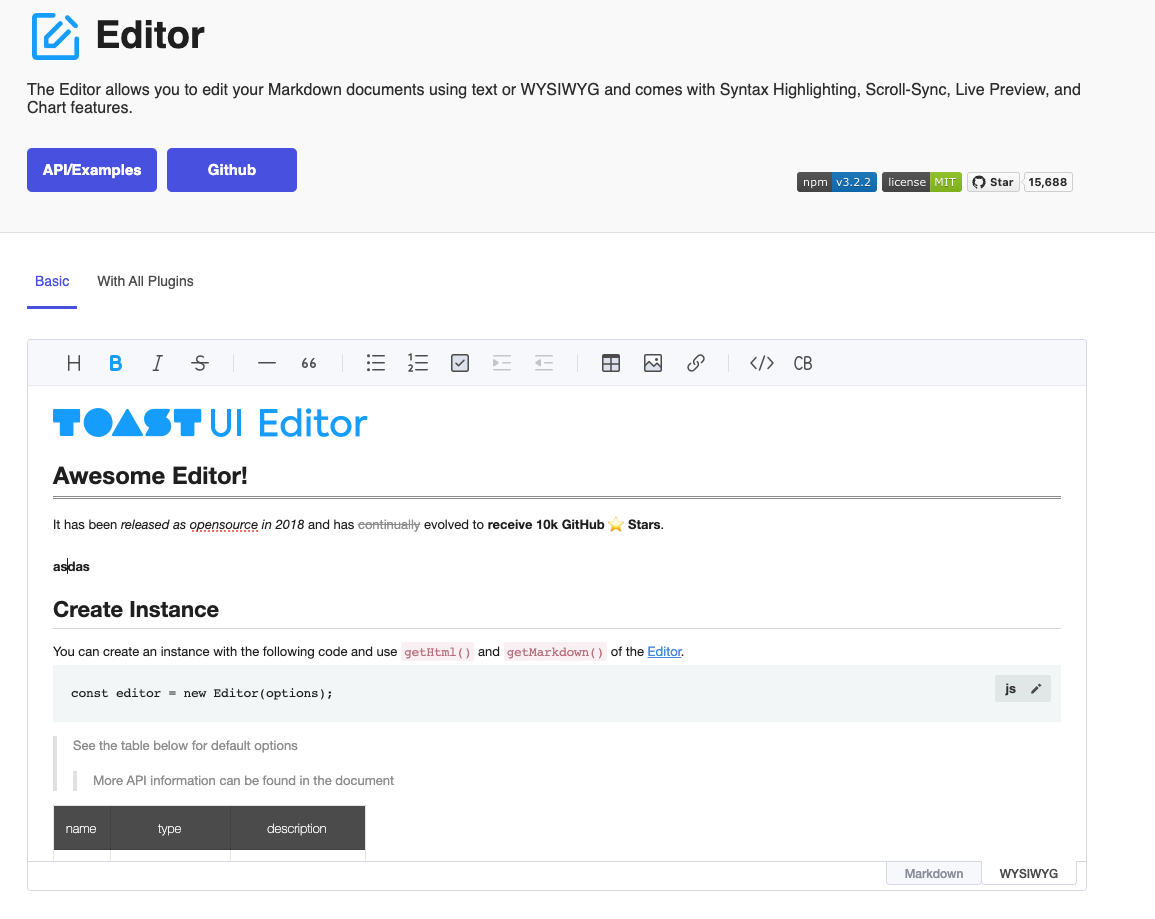
Task: Apply inline code formatting
Action: pyautogui.click(x=762, y=363)
